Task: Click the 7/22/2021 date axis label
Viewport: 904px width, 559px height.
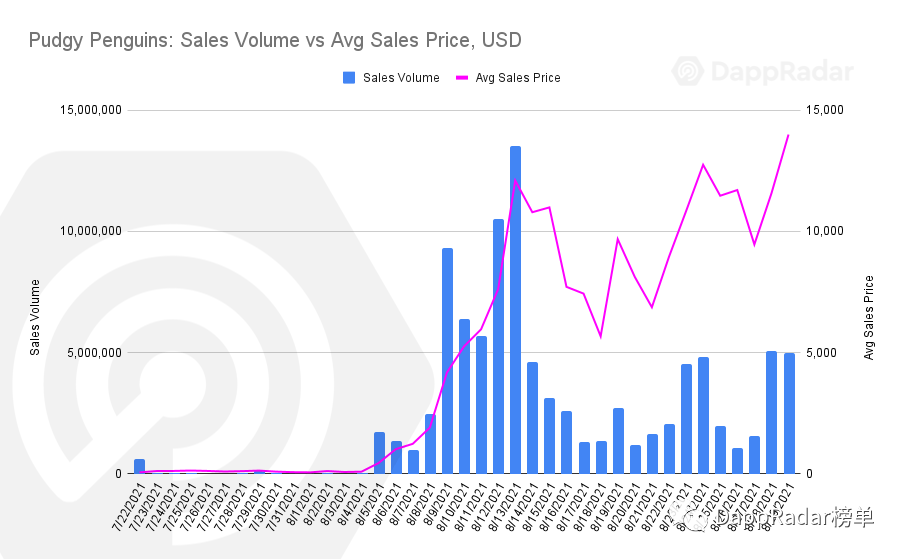Action: pyautogui.click(x=127, y=508)
